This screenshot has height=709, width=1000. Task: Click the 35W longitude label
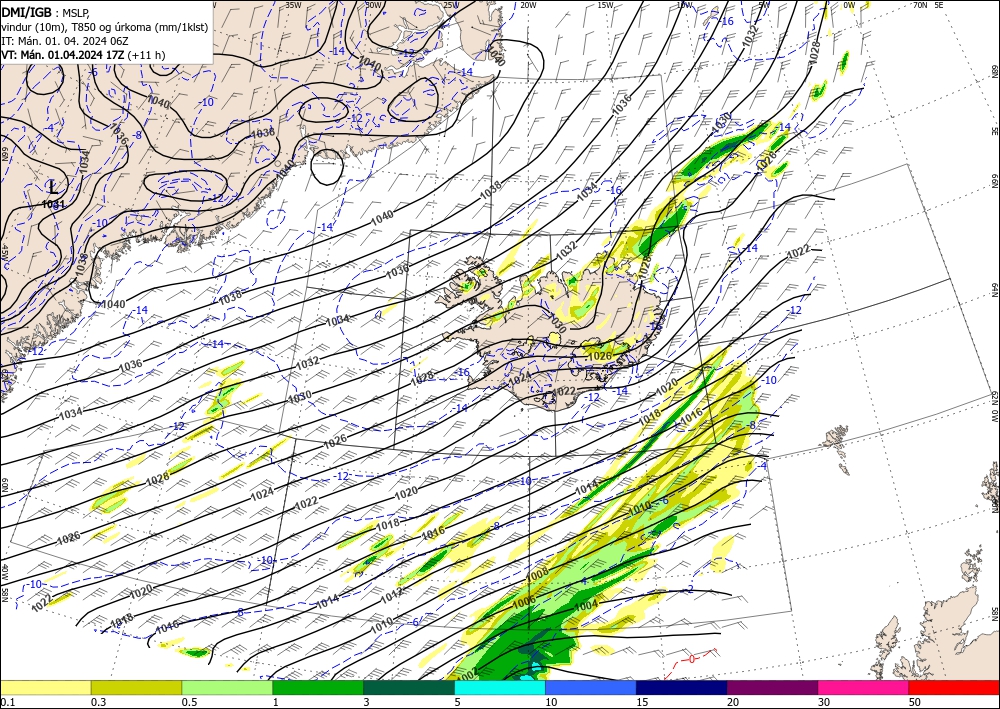293,4
